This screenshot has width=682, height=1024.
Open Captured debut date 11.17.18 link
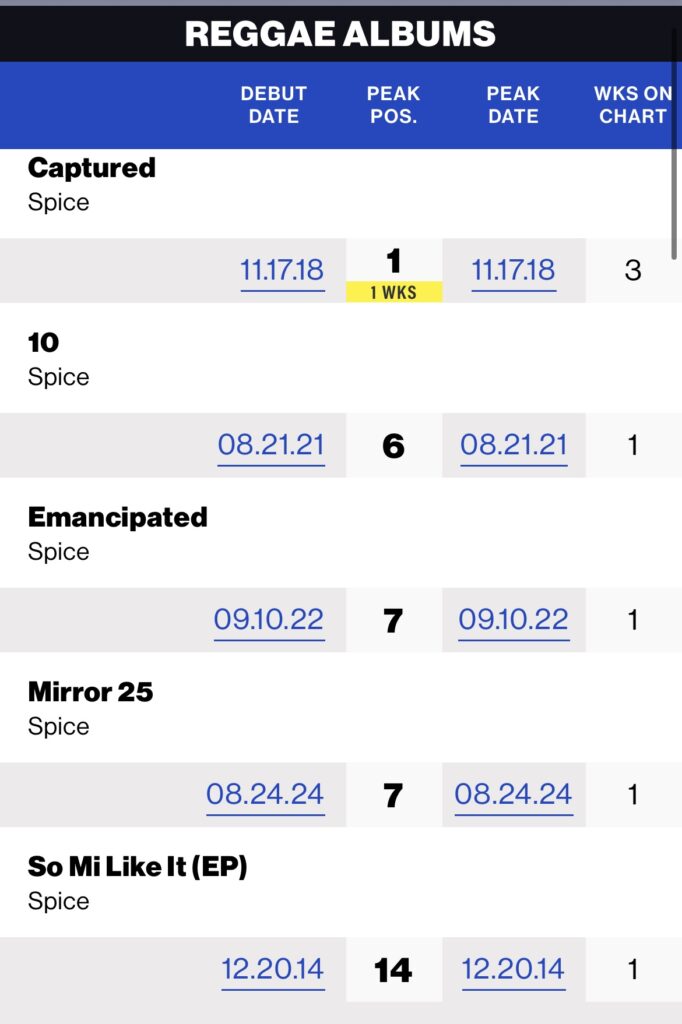[282, 270]
